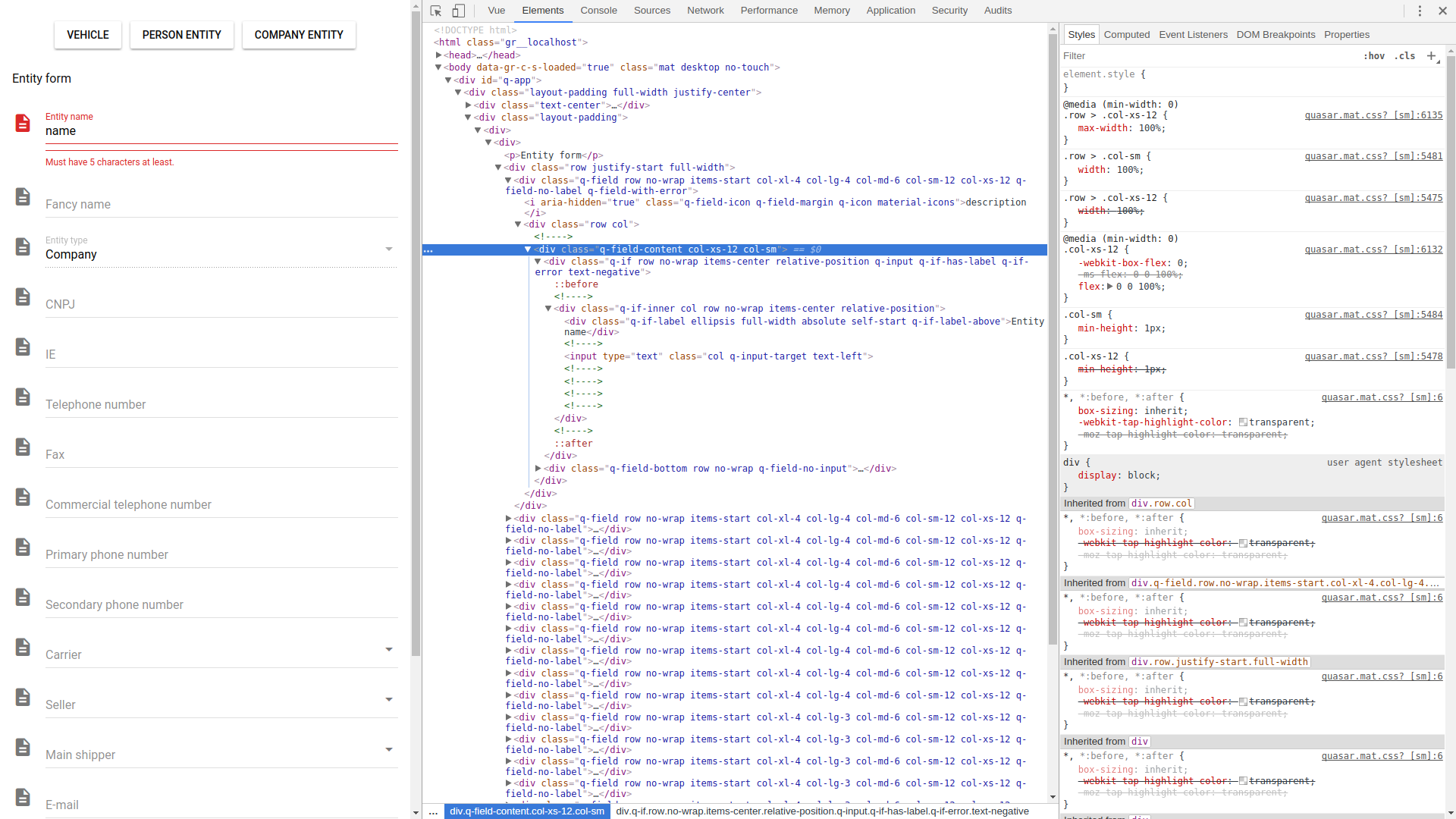Click the plus icon to add new style rule
Image resolution: width=1456 pixels, height=819 pixels.
tap(1432, 56)
